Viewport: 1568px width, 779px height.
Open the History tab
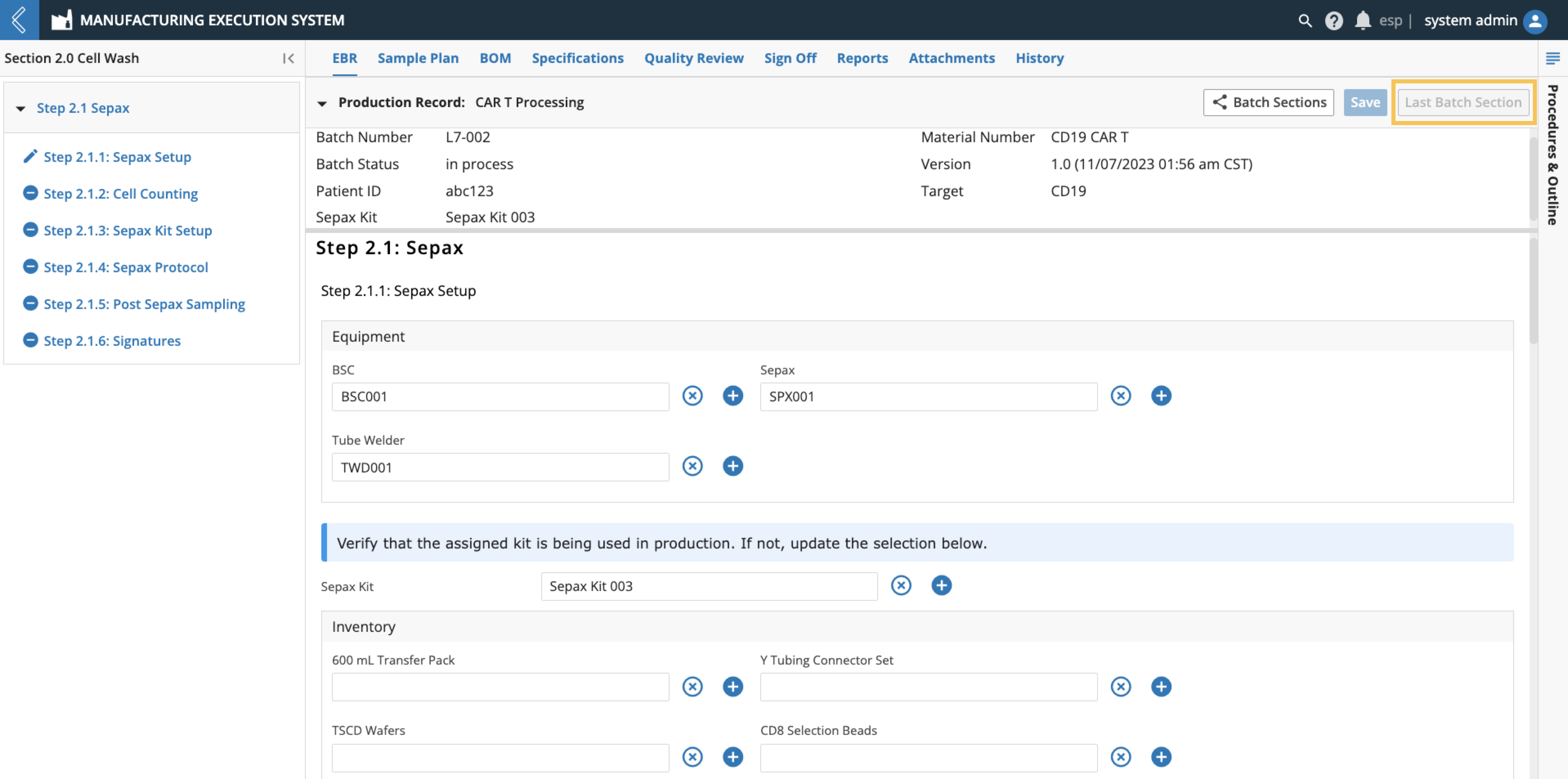pos(1039,58)
